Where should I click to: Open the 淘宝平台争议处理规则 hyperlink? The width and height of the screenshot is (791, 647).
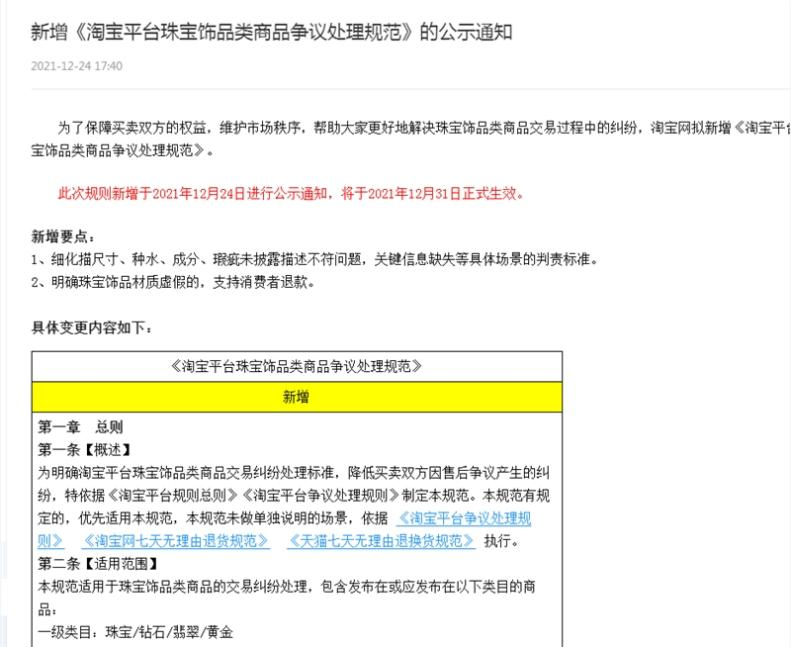(x=463, y=518)
